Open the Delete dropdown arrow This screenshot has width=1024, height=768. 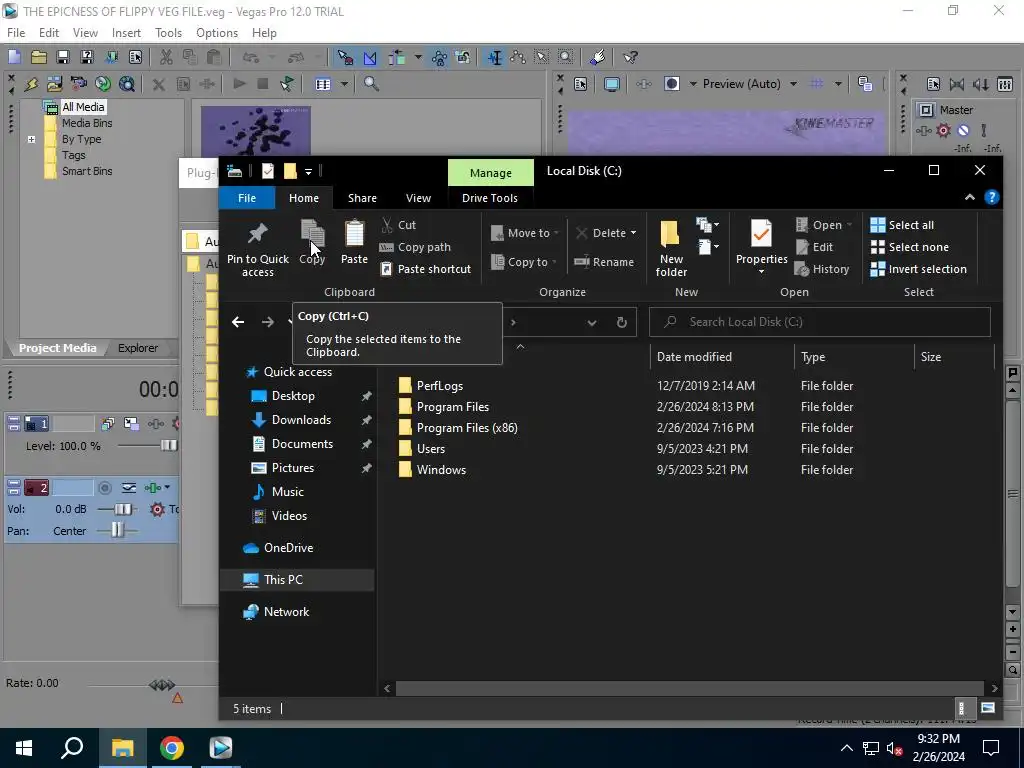(x=633, y=233)
